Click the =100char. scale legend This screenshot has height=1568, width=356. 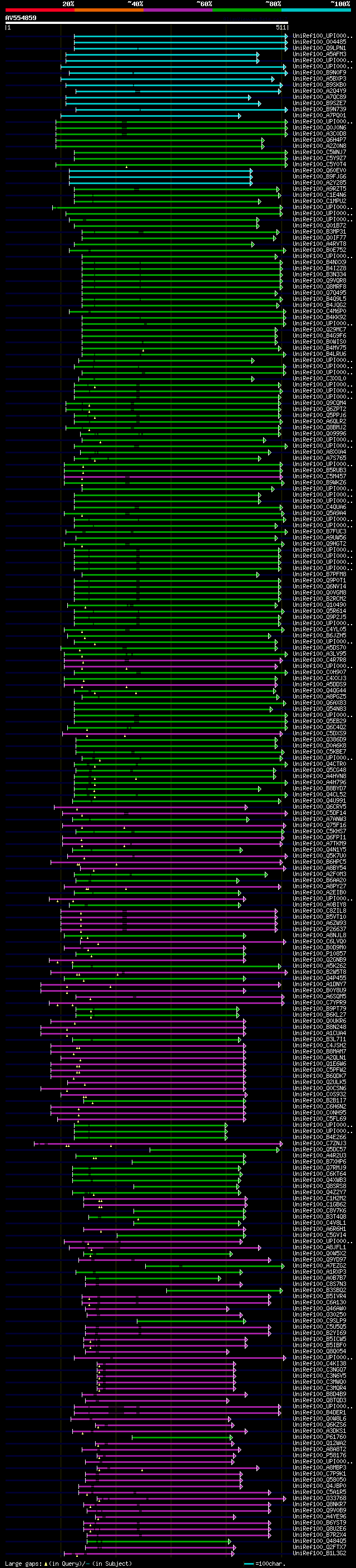point(265,1563)
